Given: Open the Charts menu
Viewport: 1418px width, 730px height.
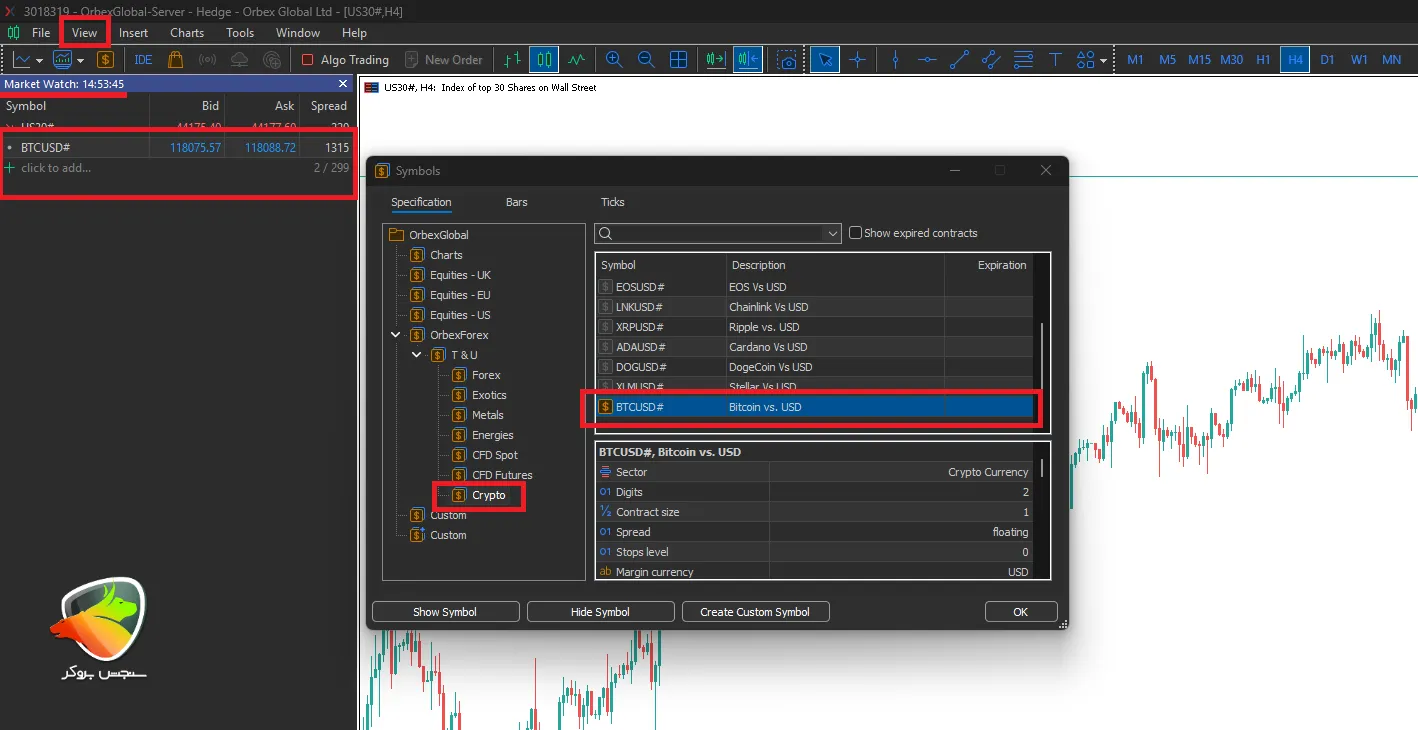Looking at the screenshot, I should (x=187, y=33).
